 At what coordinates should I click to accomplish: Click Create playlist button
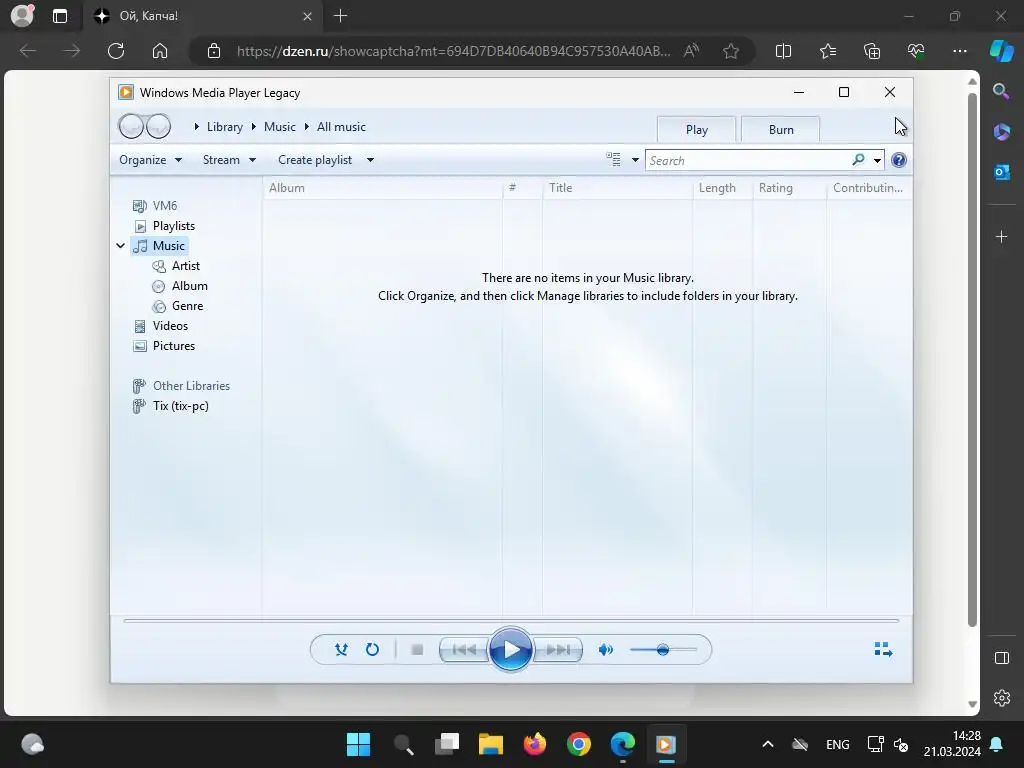point(315,160)
